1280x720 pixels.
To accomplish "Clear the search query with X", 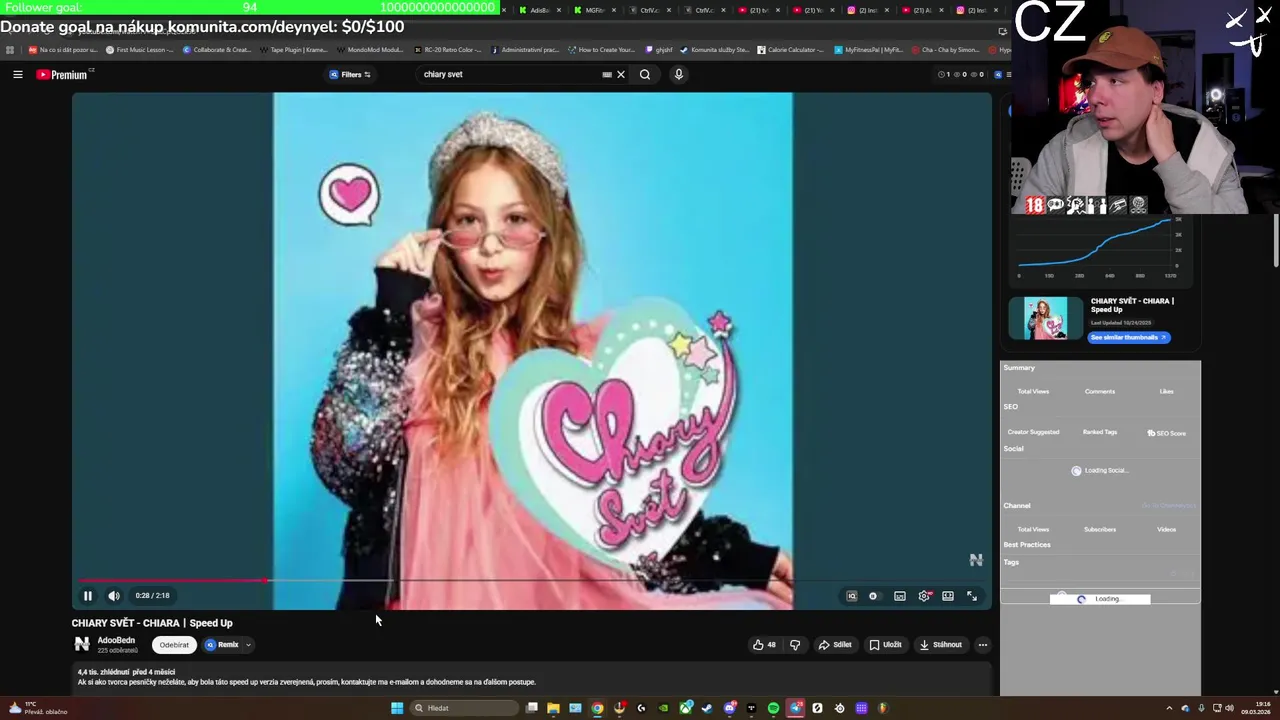I will click(x=620, y=74).
